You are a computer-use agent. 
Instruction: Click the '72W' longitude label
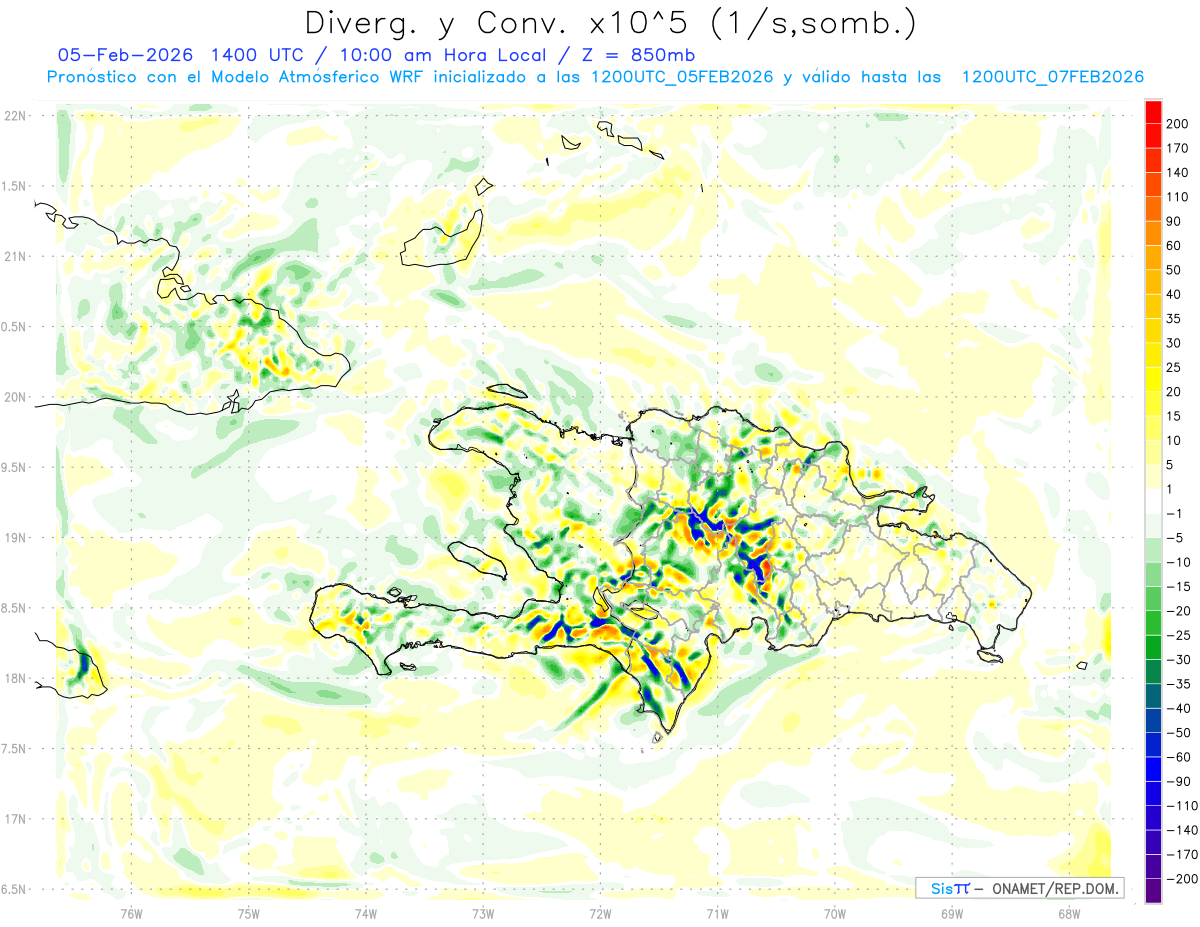601,913
